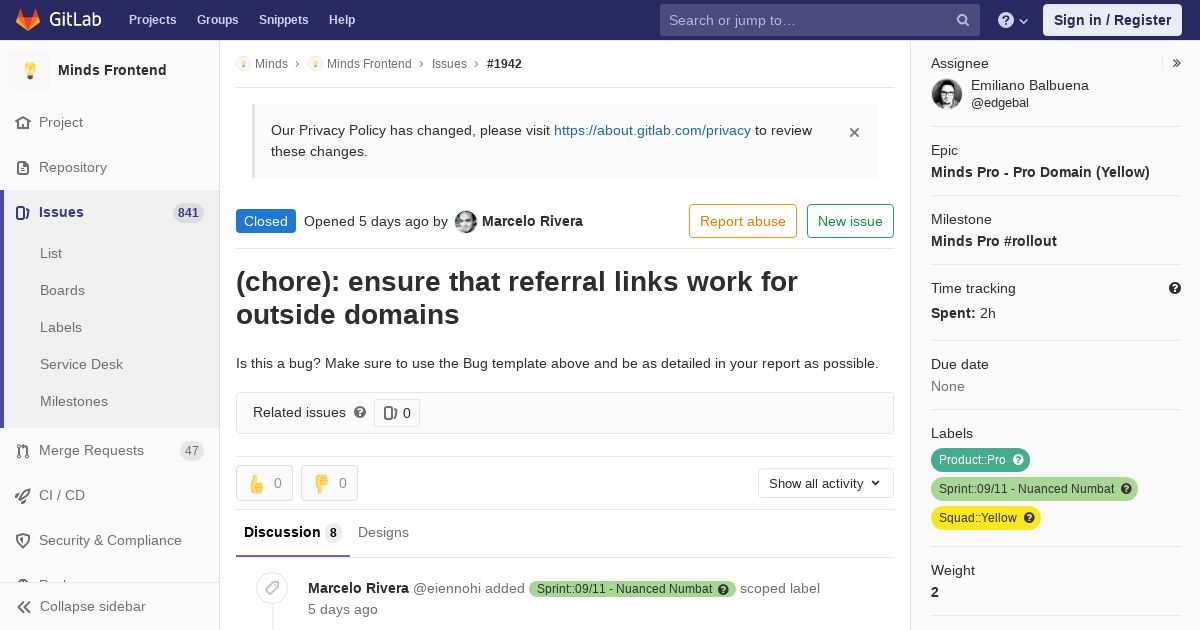Open Service Desk in sidebar
Image resolution: width=1200 pixels, height=630 pixels.
pyautogui.click(x=81, y=364)
